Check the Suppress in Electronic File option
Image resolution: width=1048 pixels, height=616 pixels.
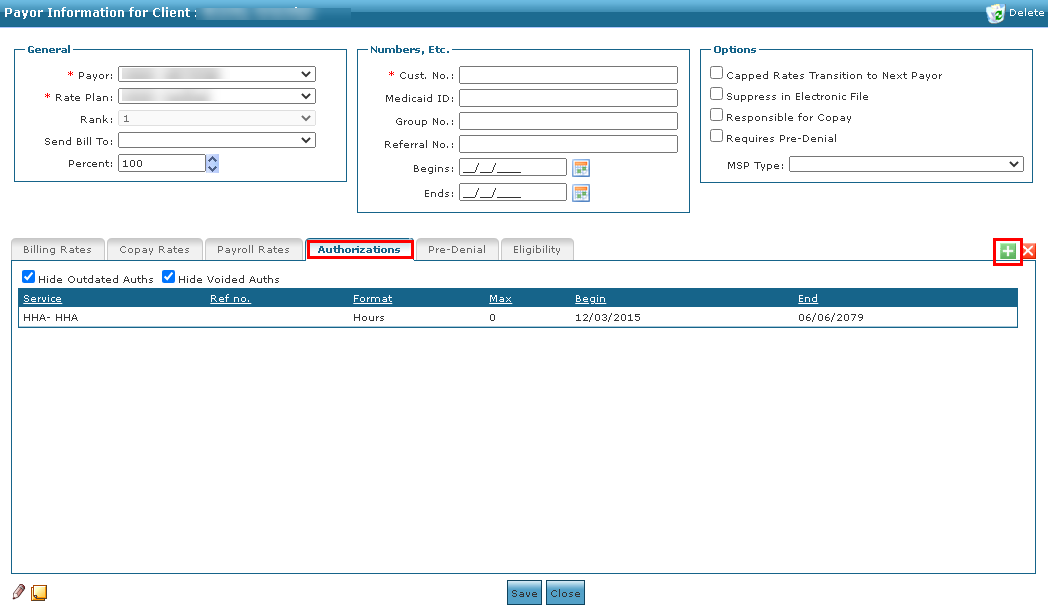pyautogui.click(x=716, y=94)
